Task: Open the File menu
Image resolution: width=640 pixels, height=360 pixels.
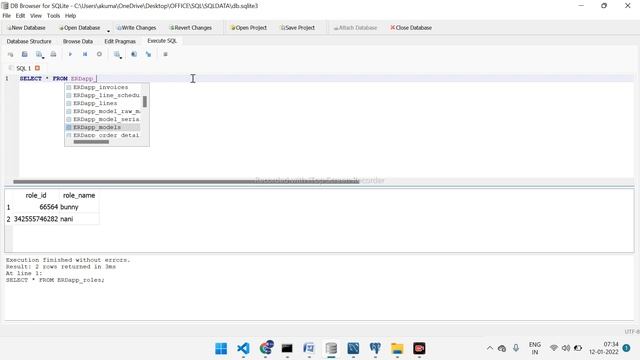Action: tap(7, 16)
